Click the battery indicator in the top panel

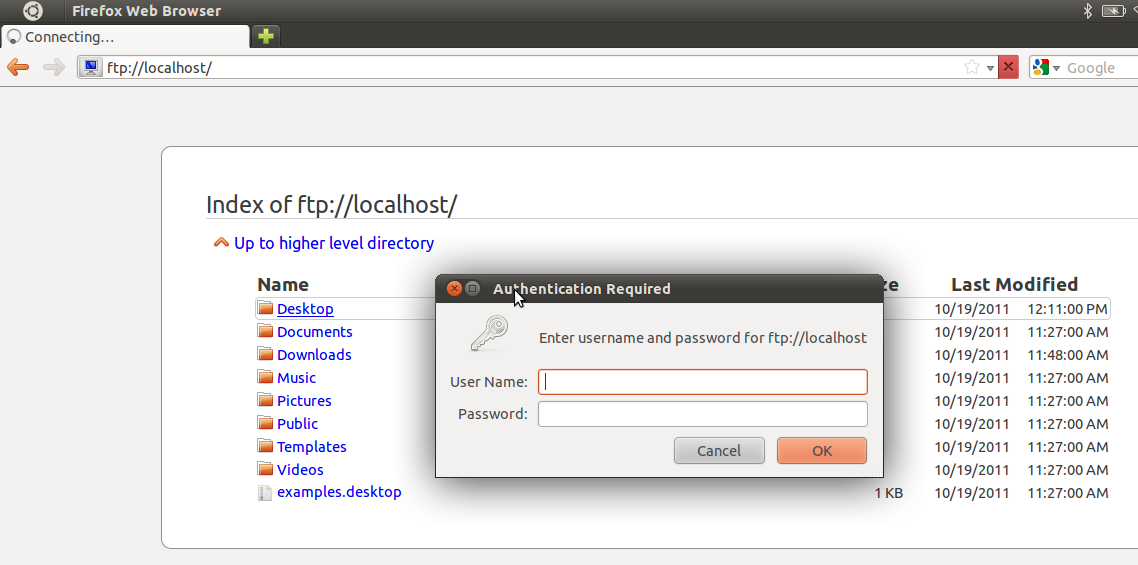pyautogui.click(x=1113, y=11)
